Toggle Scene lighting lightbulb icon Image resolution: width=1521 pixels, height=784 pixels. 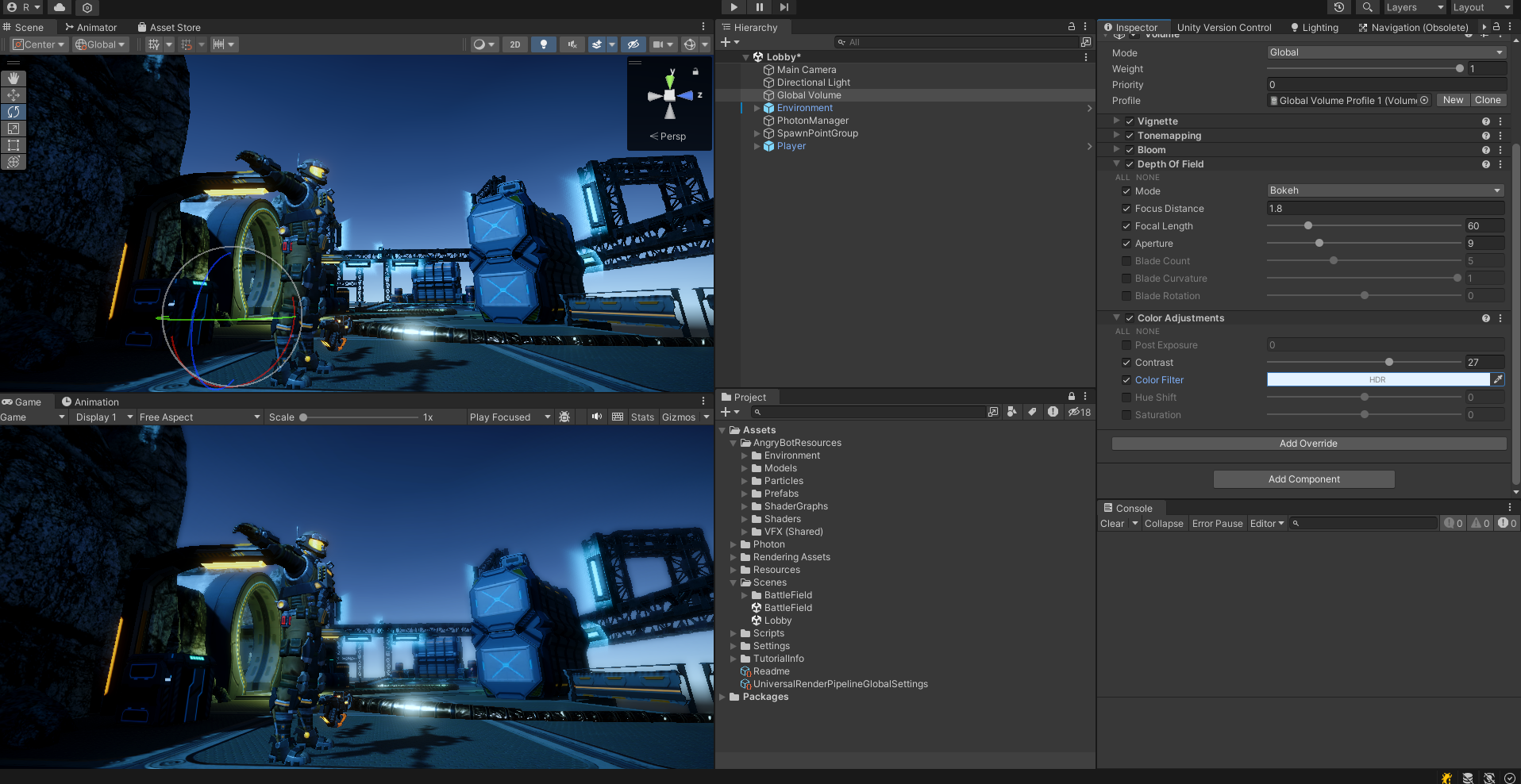click(x=544, y=44)
